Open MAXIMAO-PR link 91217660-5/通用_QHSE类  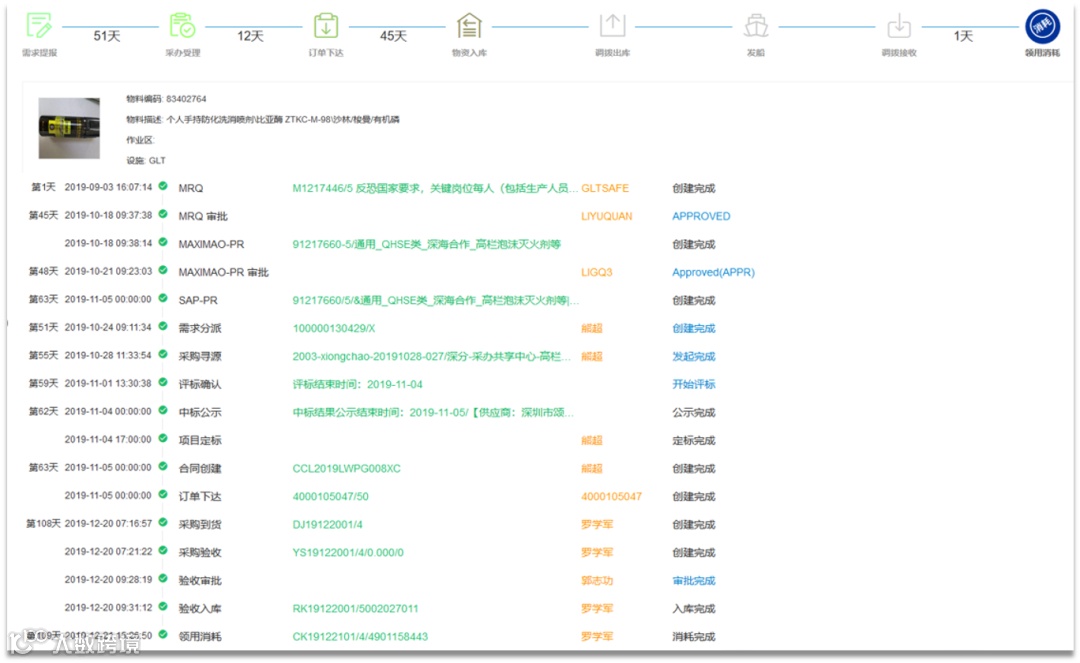coord(426,244)
